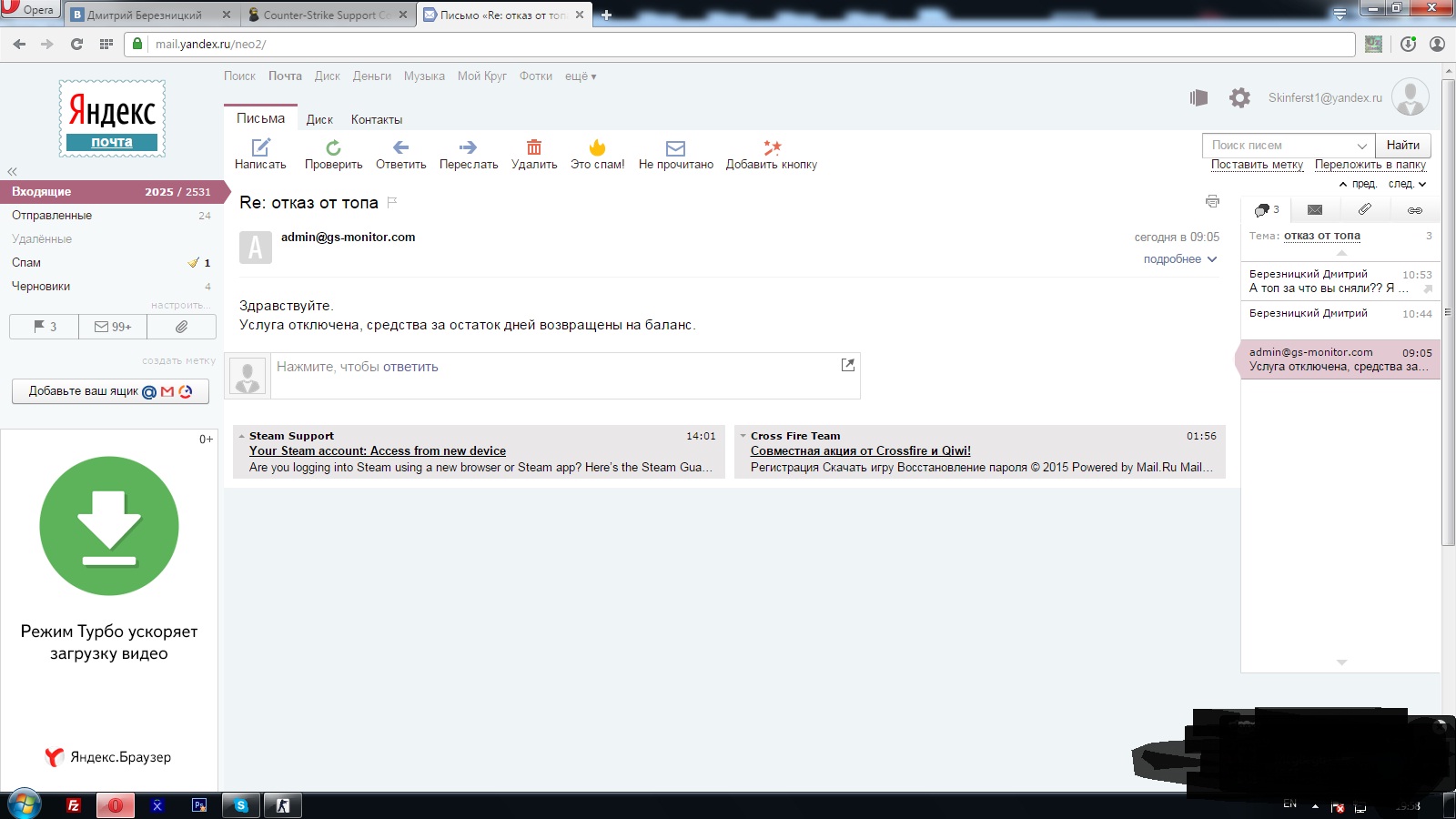The width and height of the screenshot is (1456, 819).
Task: Click the Найти search button
Action: point(1402,145)
